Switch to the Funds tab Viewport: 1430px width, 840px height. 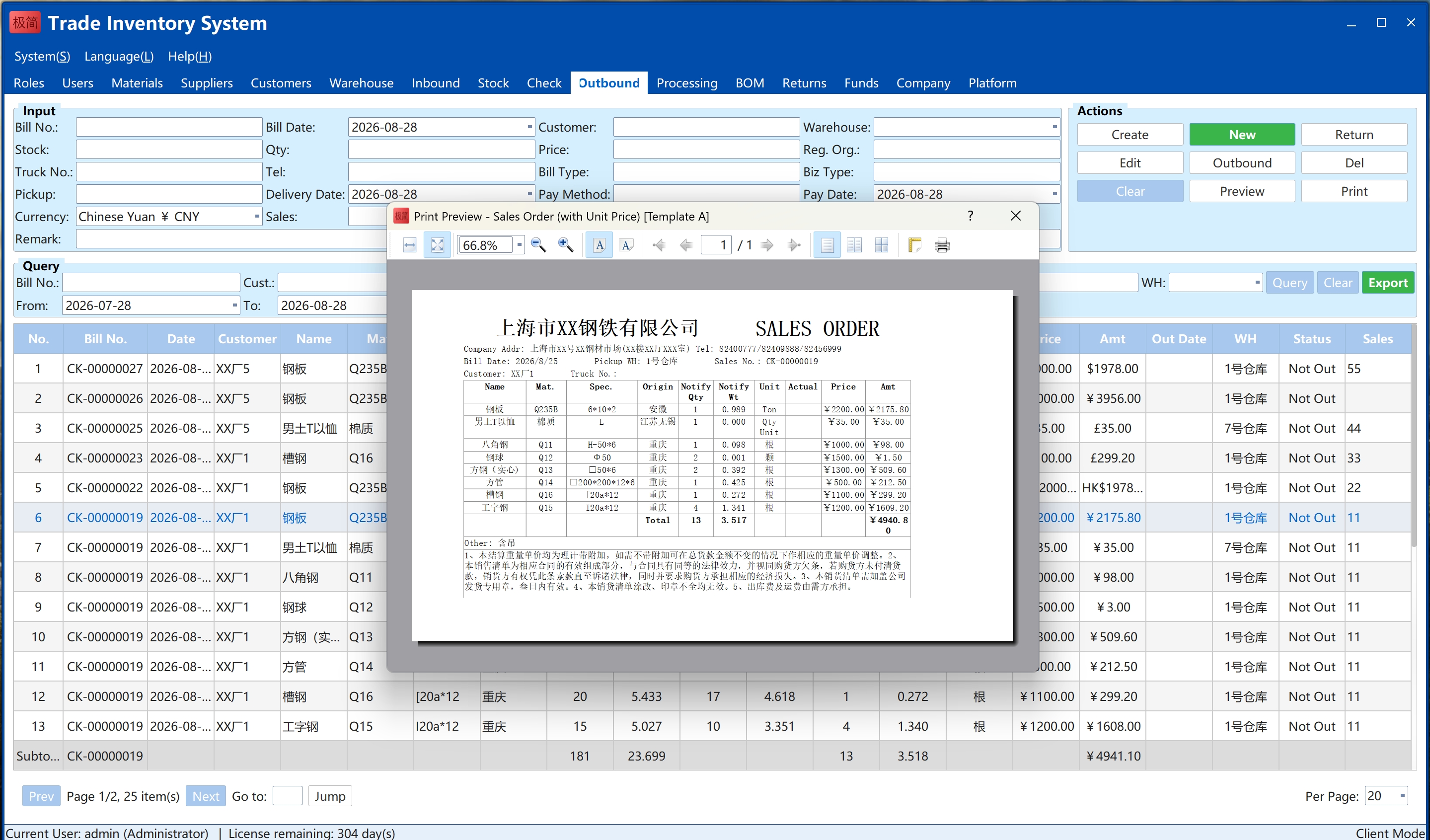tap(861, 83)
